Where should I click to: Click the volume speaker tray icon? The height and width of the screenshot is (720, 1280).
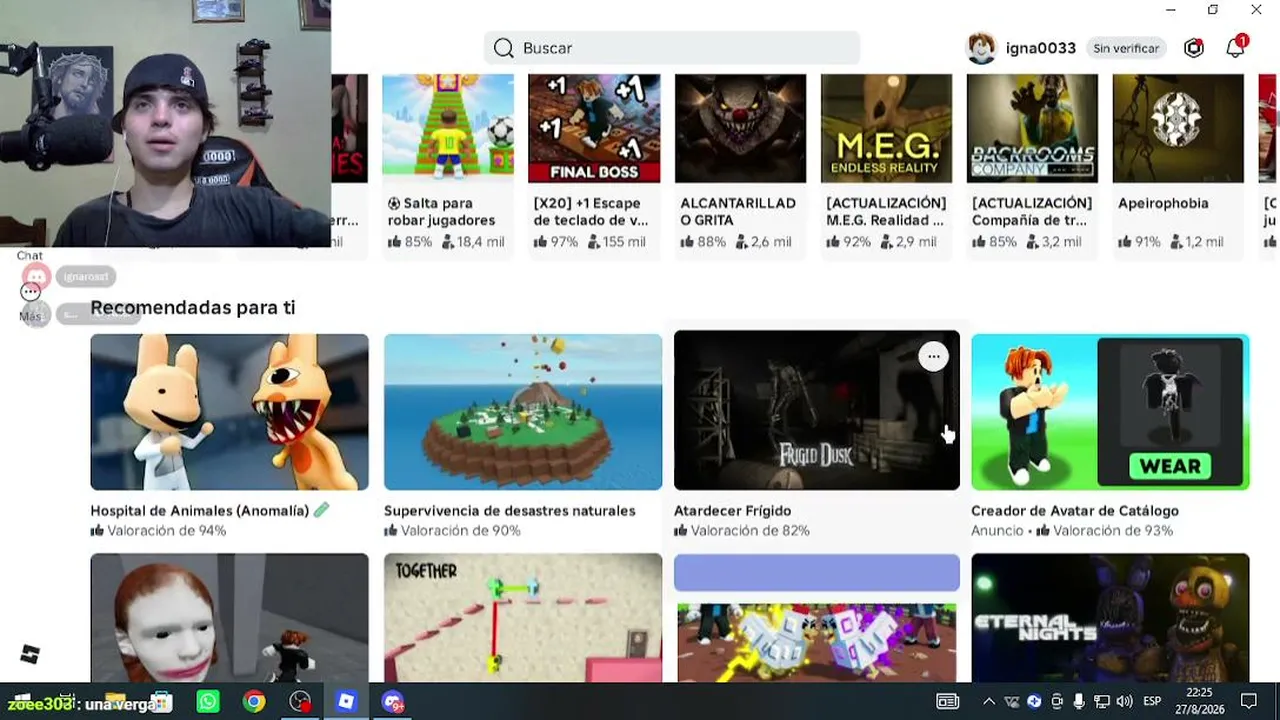click(1124, 702)
